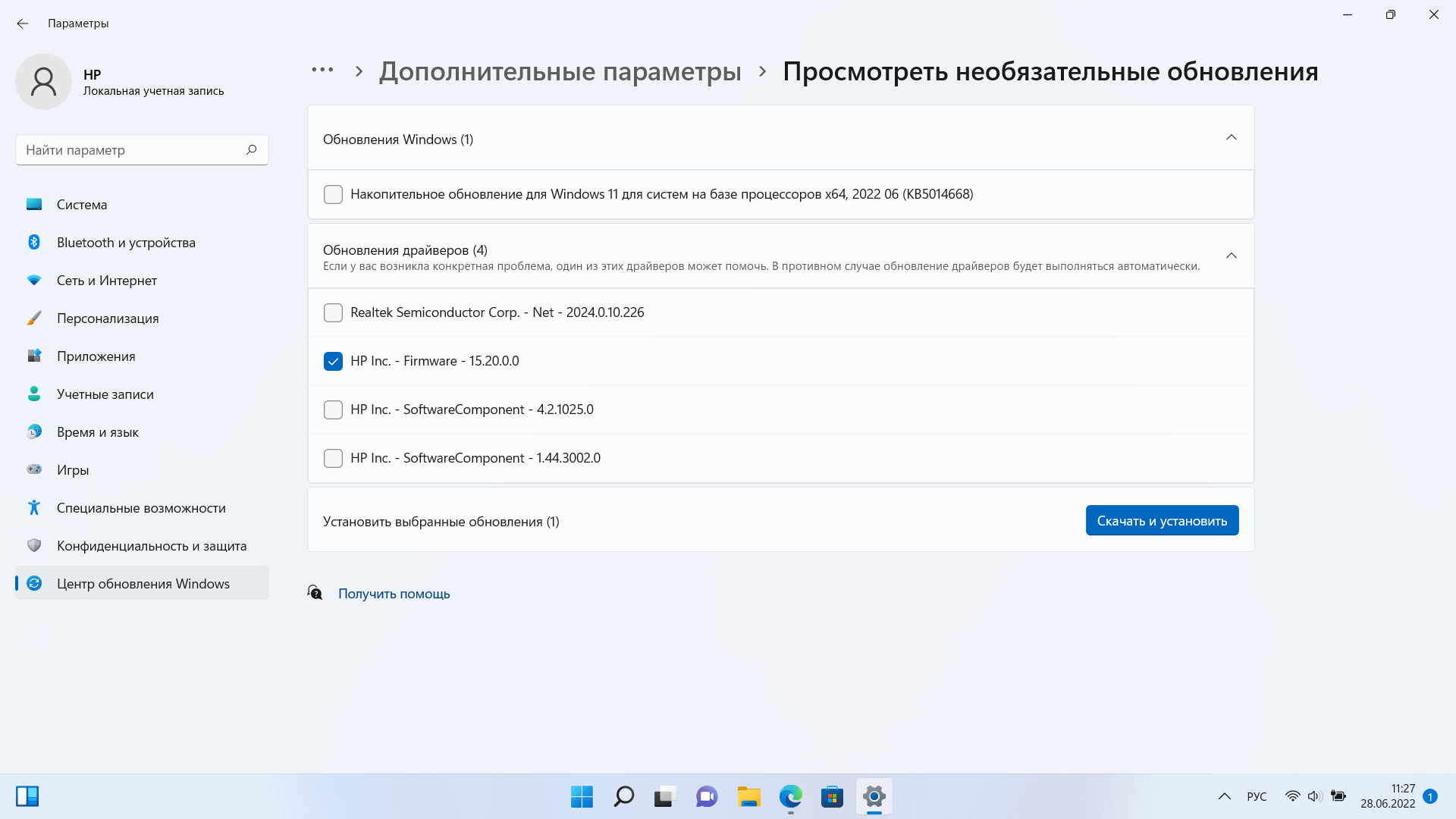This screenshot has width=1456, height=819.
Task: Collapse the Обновления Windows section
Action: point(1231,138)
